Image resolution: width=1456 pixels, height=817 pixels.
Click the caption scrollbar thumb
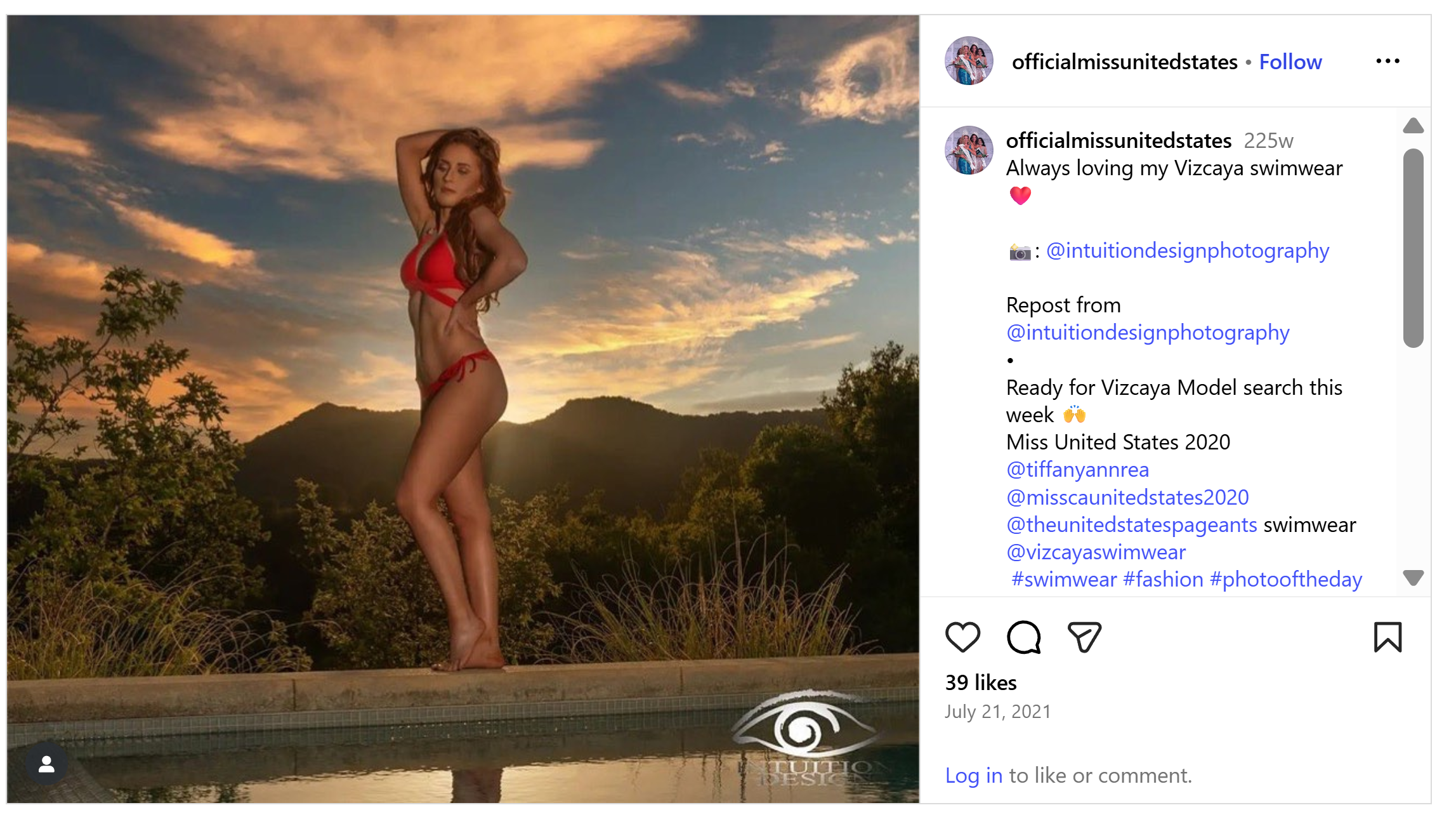pyautogui.click(x=1413, y=248)
